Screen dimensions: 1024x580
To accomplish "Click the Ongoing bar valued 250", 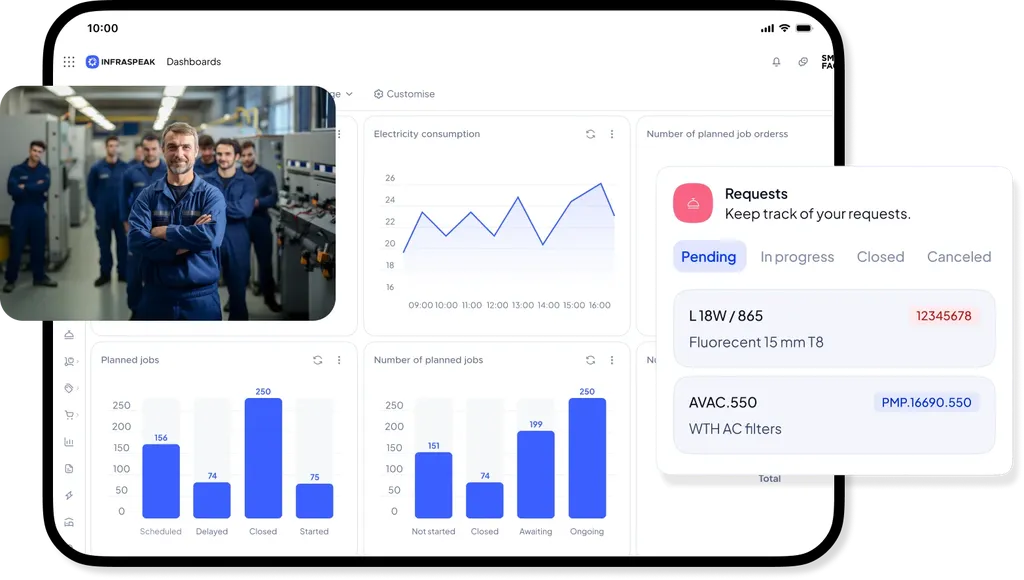I will click(587, 458).
